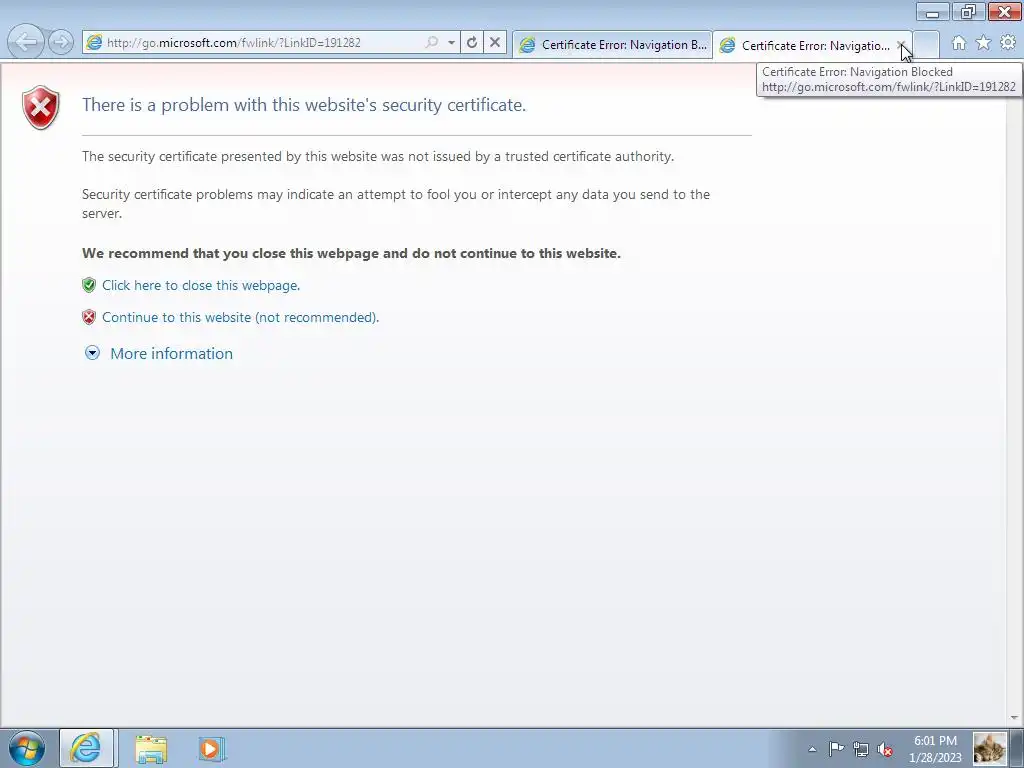Viewport: 1024px width, 768px height.
Task: Click the Search magnifier in address bar
Action: tap(432, 42)
